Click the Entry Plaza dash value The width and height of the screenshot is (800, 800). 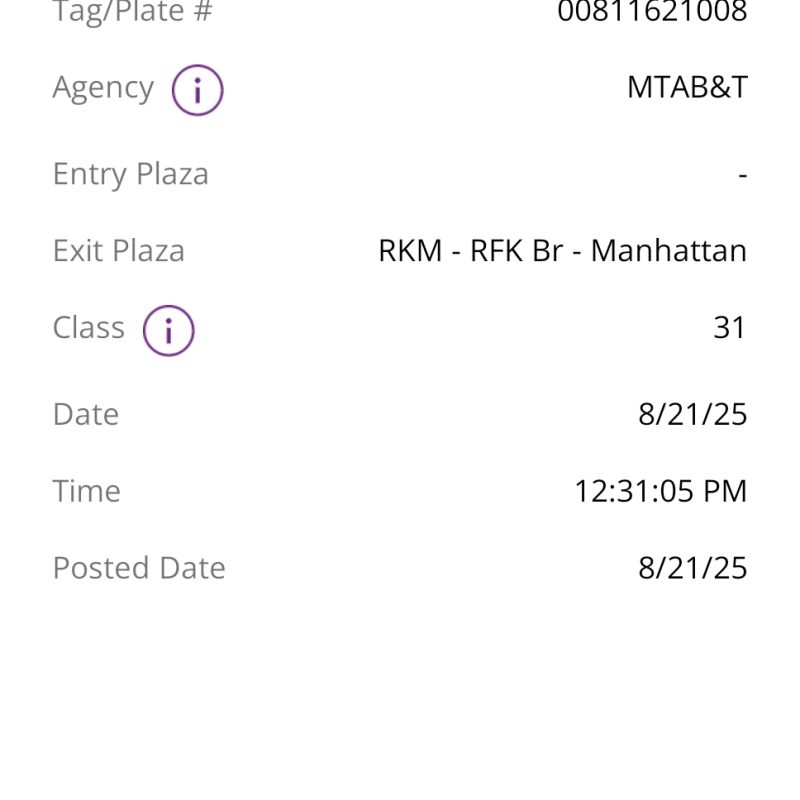coord(742,175)
